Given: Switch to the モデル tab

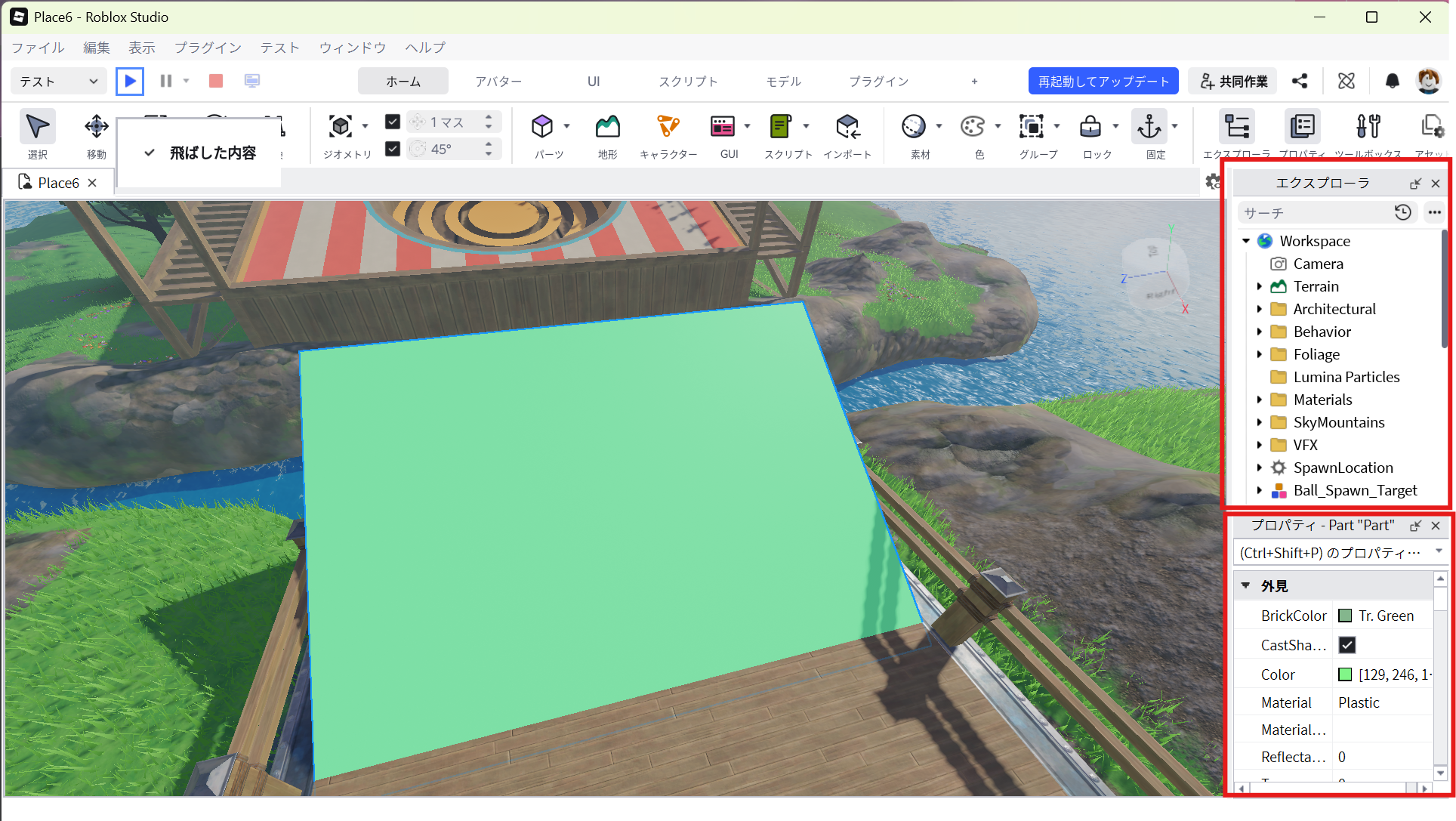Looking at the screenshot, I should tap(784, 82).
